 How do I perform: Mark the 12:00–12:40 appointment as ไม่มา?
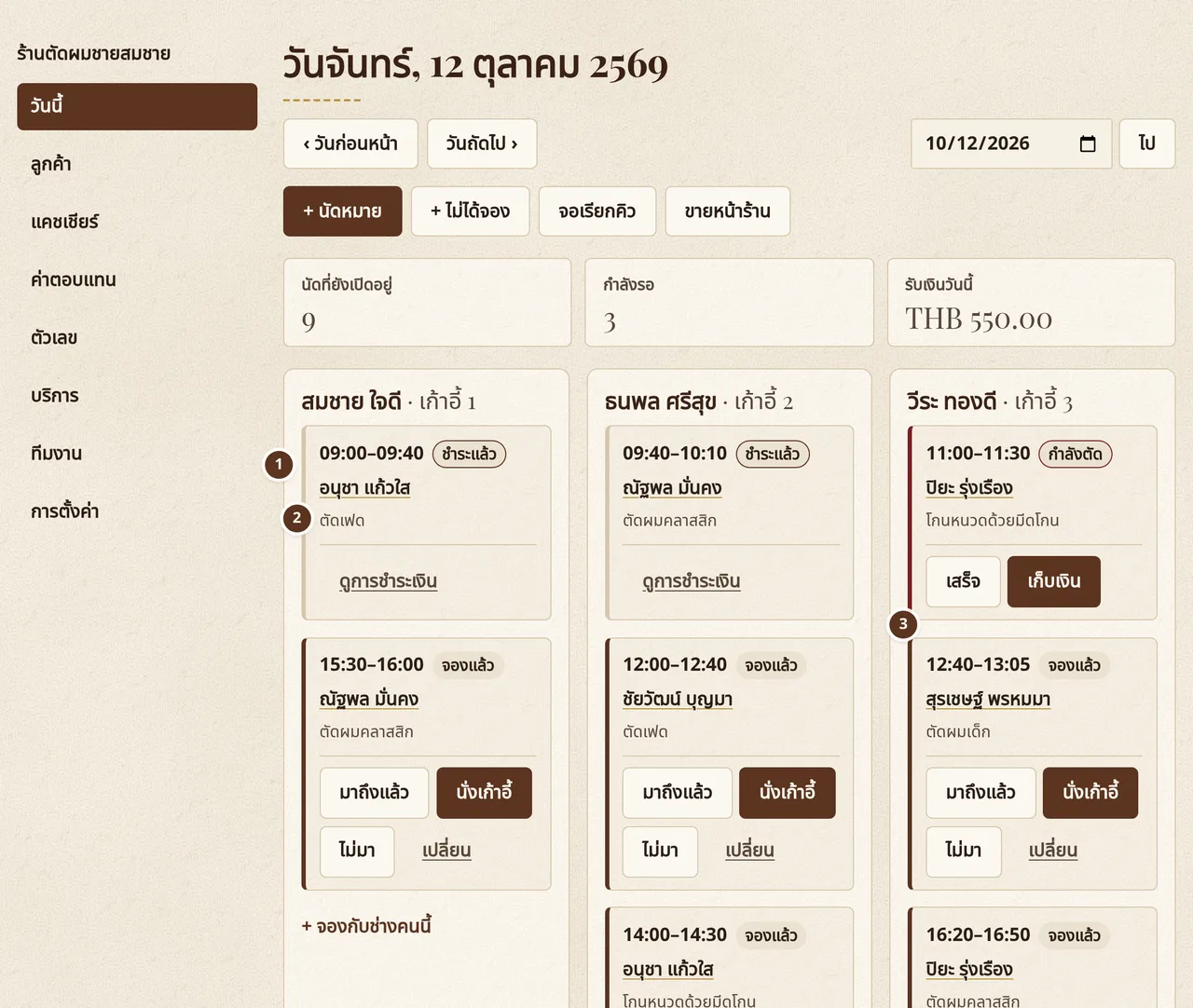pos(660,851)
